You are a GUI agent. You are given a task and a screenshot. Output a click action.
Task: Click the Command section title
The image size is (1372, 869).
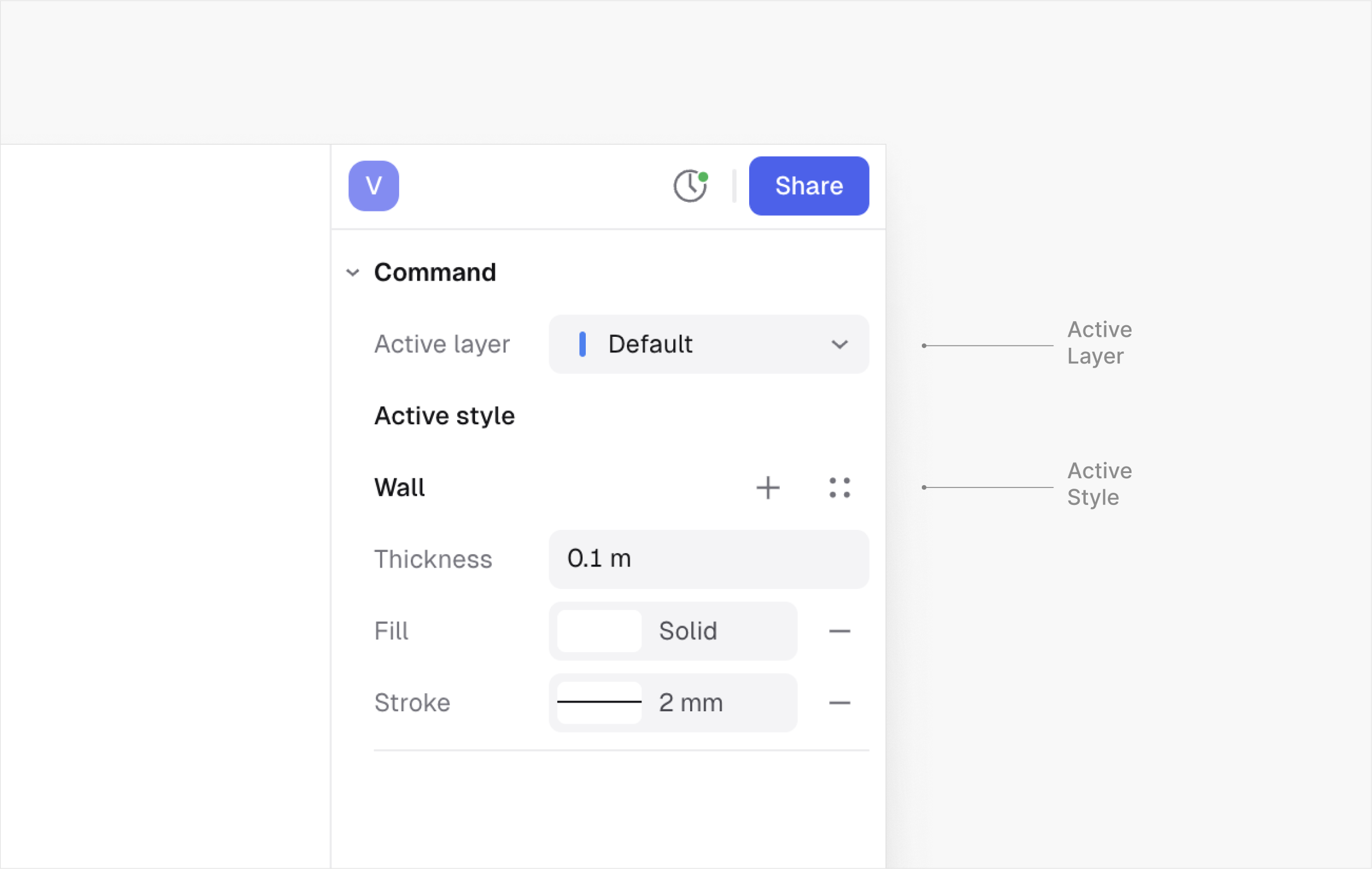pos(435,272)
